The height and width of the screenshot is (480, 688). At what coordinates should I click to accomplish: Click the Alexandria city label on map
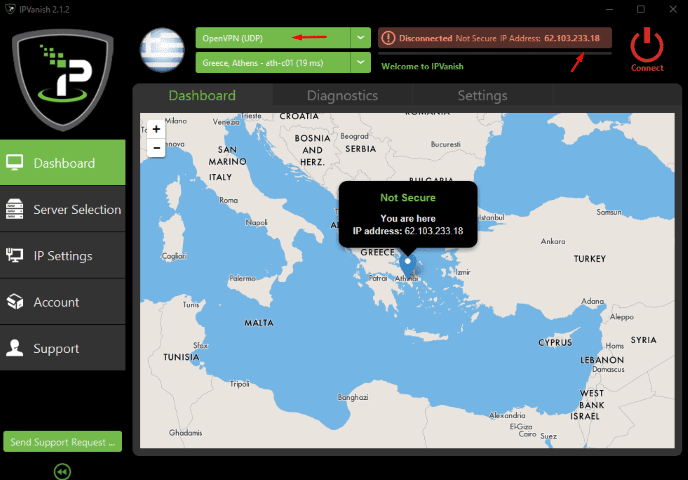(507, 415)
